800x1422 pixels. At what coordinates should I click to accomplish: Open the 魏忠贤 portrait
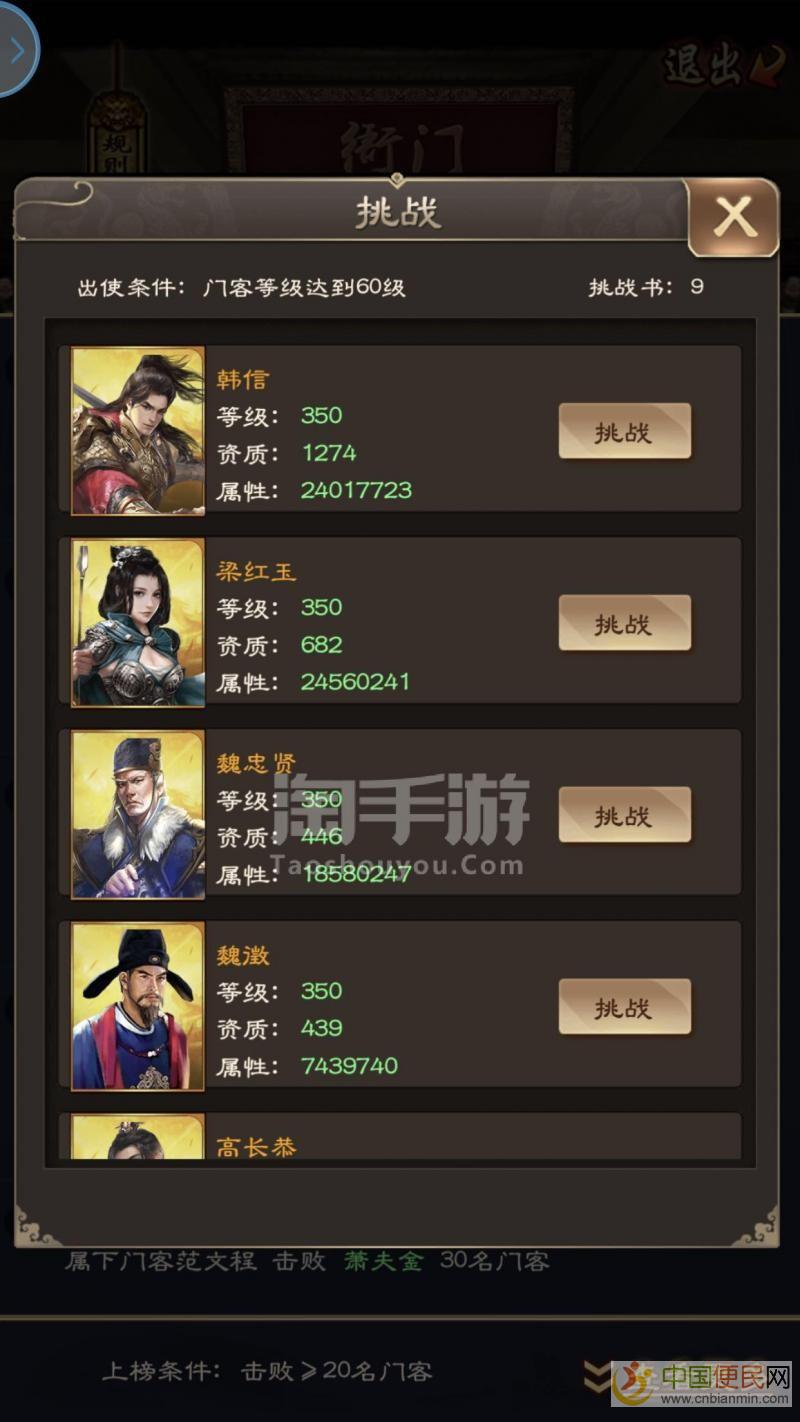tap(138, 815)
